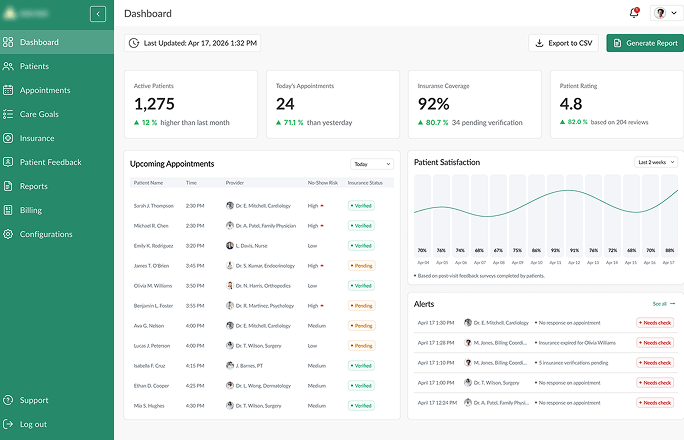Click patient name Sarah J. Thompson

pyautogui.click(x=154, y=206)
